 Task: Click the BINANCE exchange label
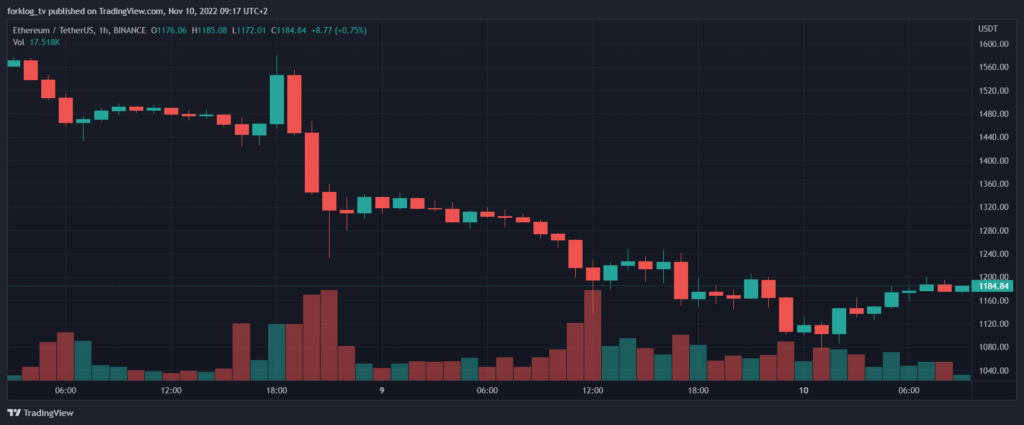pos(130,30)
